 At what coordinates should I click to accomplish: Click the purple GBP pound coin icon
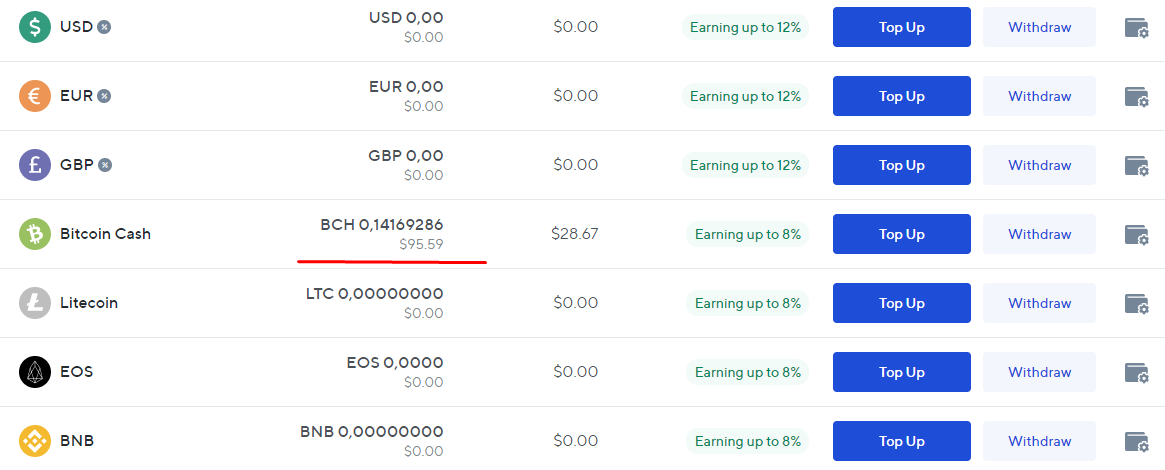[x=35, y=165]
